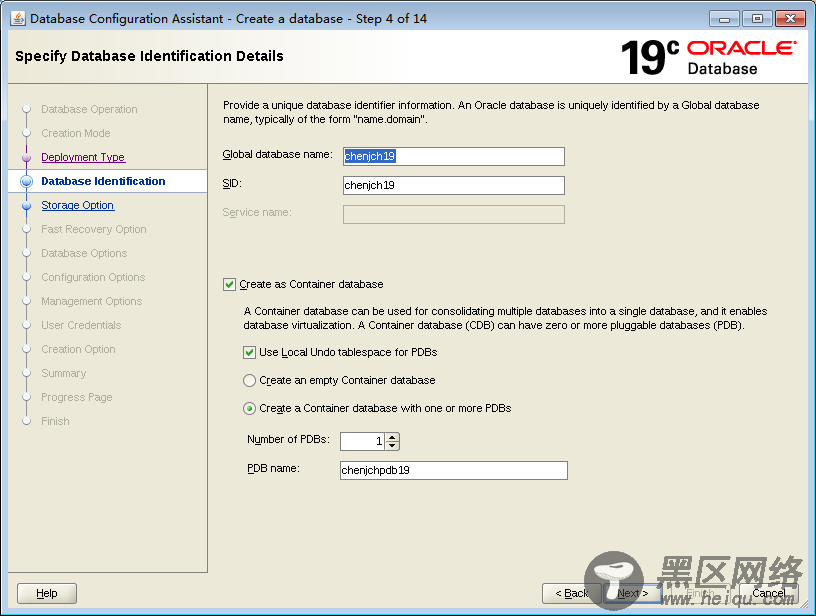Minimize the Database Configuration Assistant window
Image resolution: width=816 pixels, height=616 pixels.
pos(724,19)
